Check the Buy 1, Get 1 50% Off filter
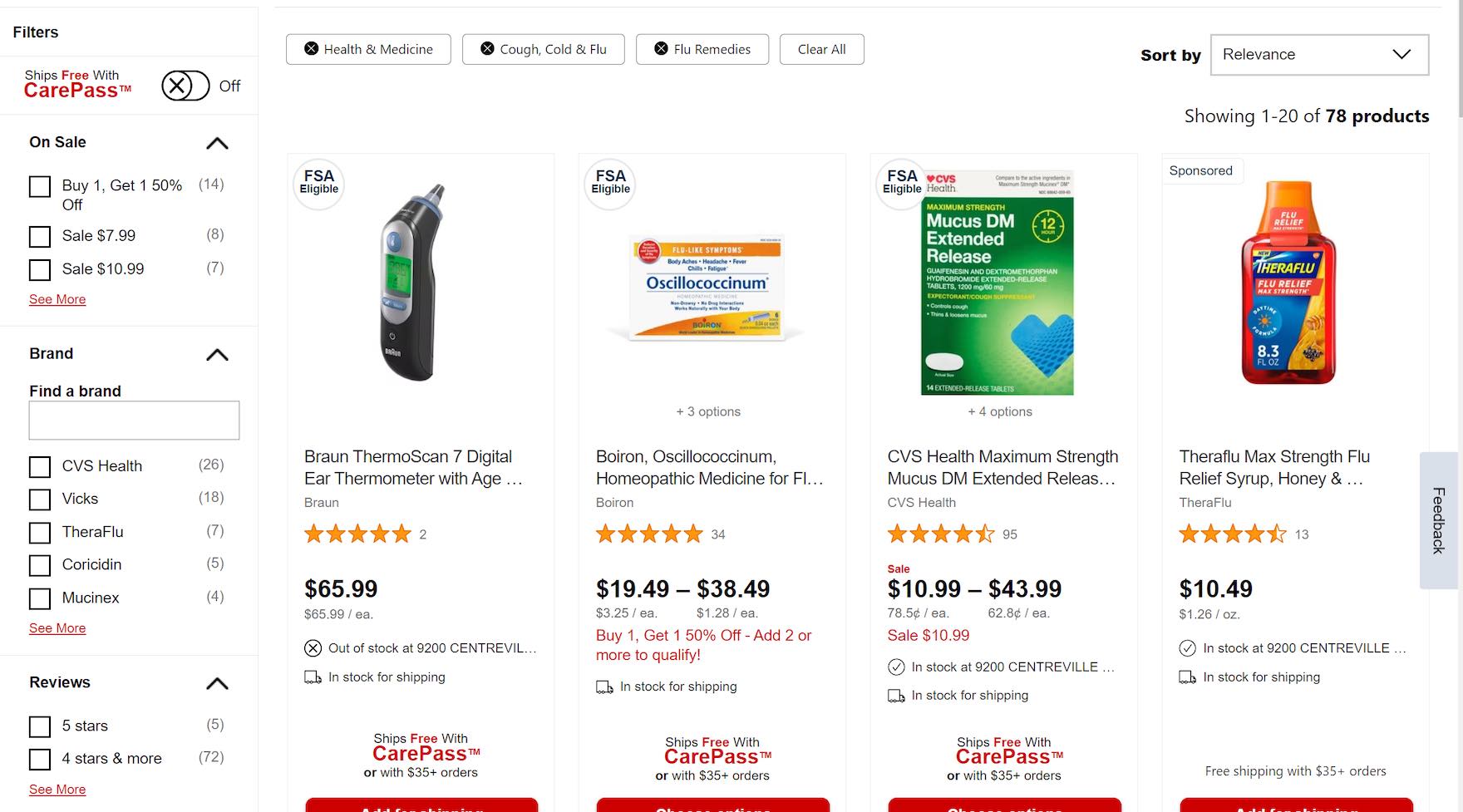Viewport: 1463px width, 812px height. (x=40, y=186)
